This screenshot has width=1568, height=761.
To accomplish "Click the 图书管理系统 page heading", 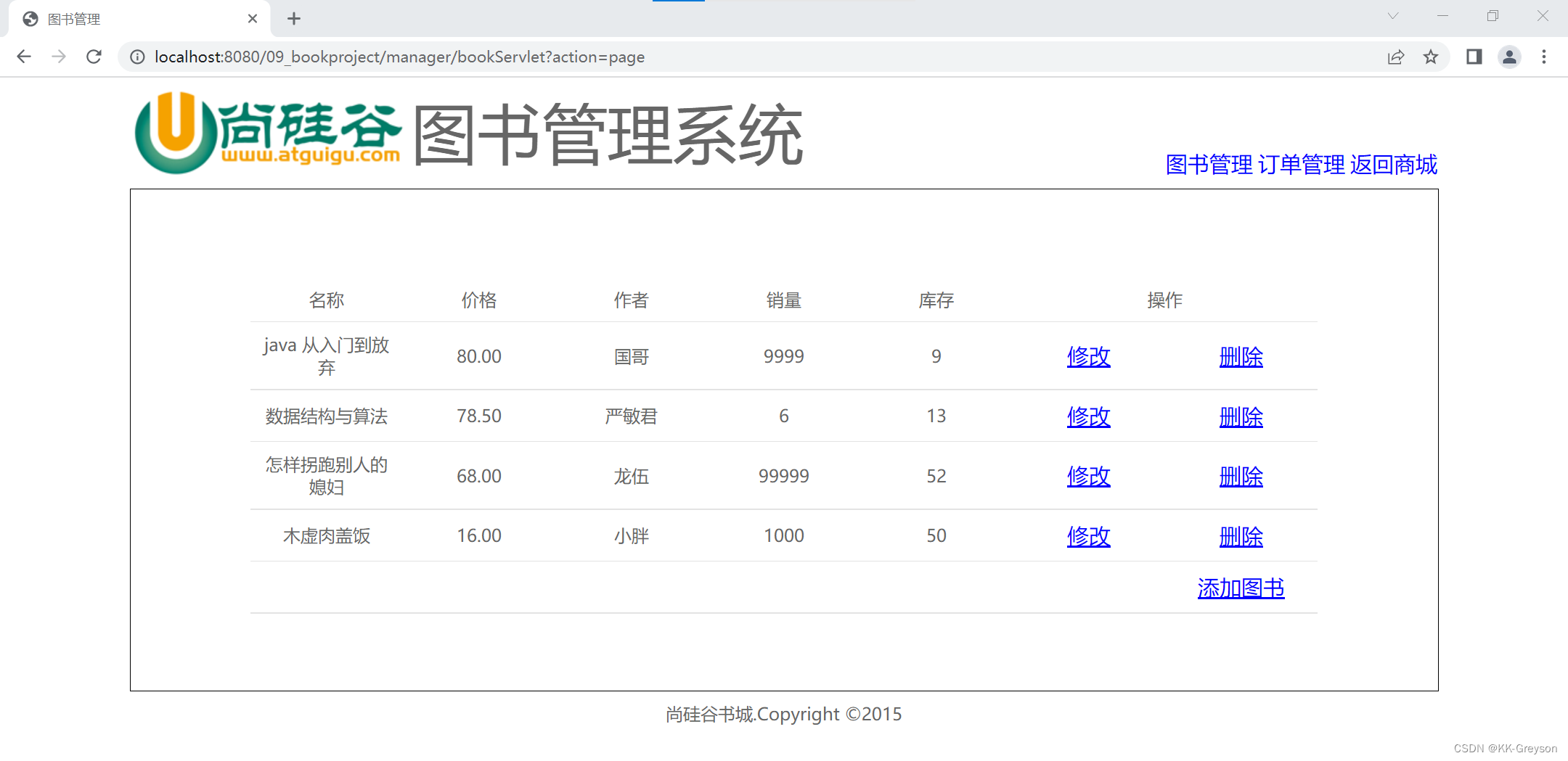I will click(608, 135).
